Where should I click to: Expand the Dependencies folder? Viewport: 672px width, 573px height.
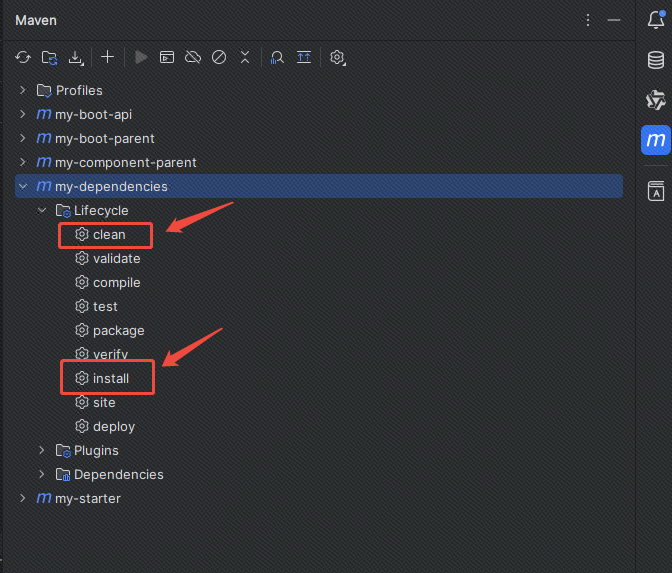click(42, 474)
